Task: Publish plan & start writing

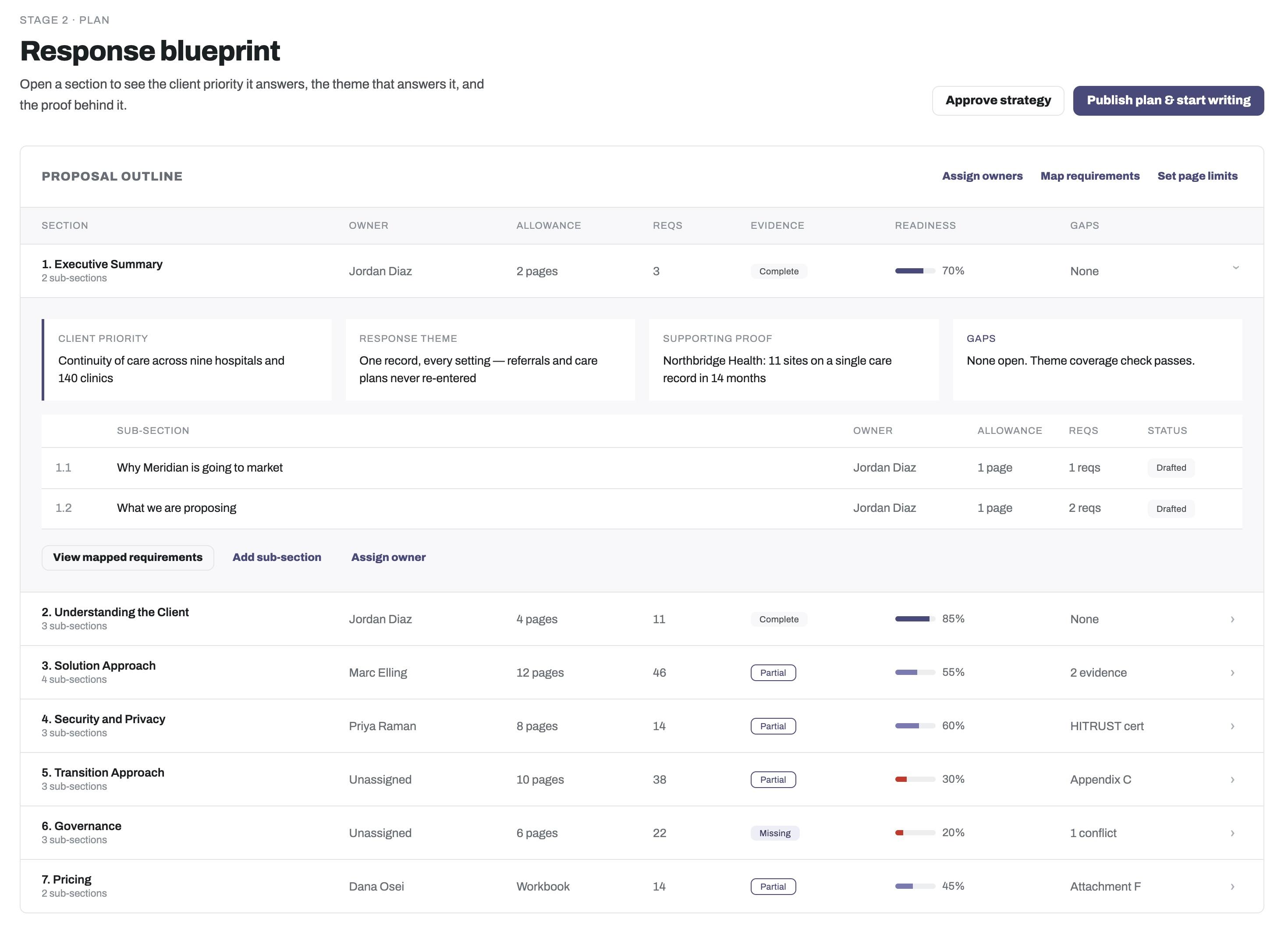Action: click(x=1168, y=100)
